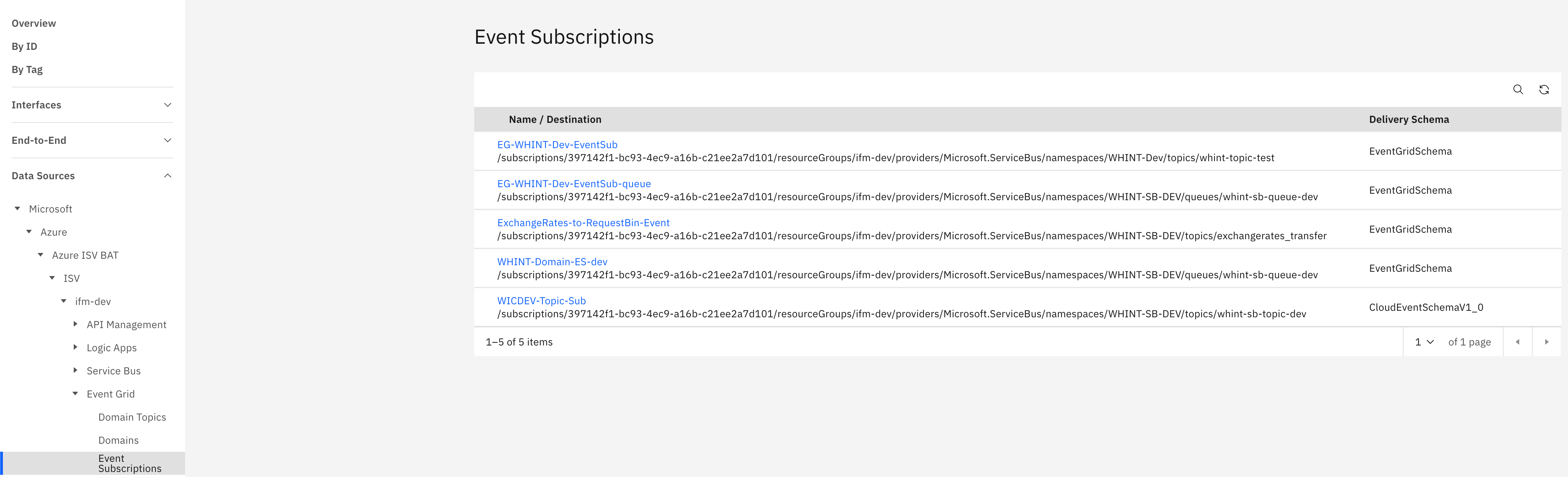This screenshot has height=477, width=1568.
Task: Go to the previous page arrow
Action: (x=1517, y=342)
